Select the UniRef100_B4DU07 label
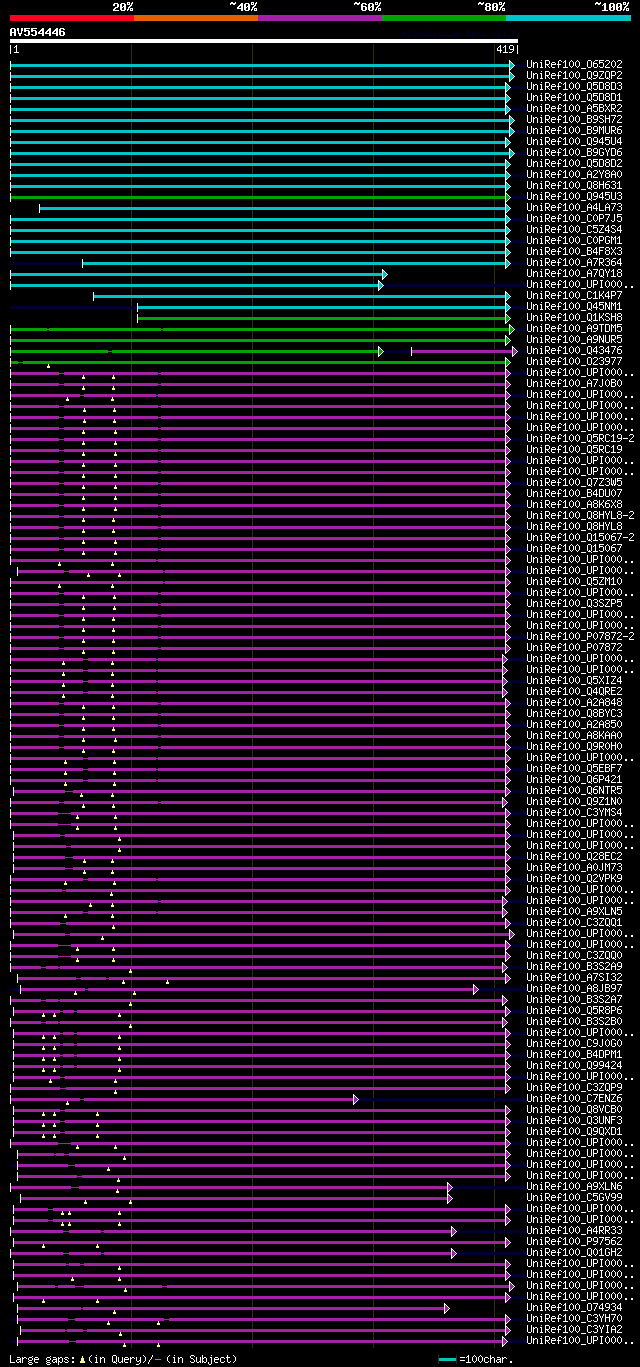 click(574, 493)
